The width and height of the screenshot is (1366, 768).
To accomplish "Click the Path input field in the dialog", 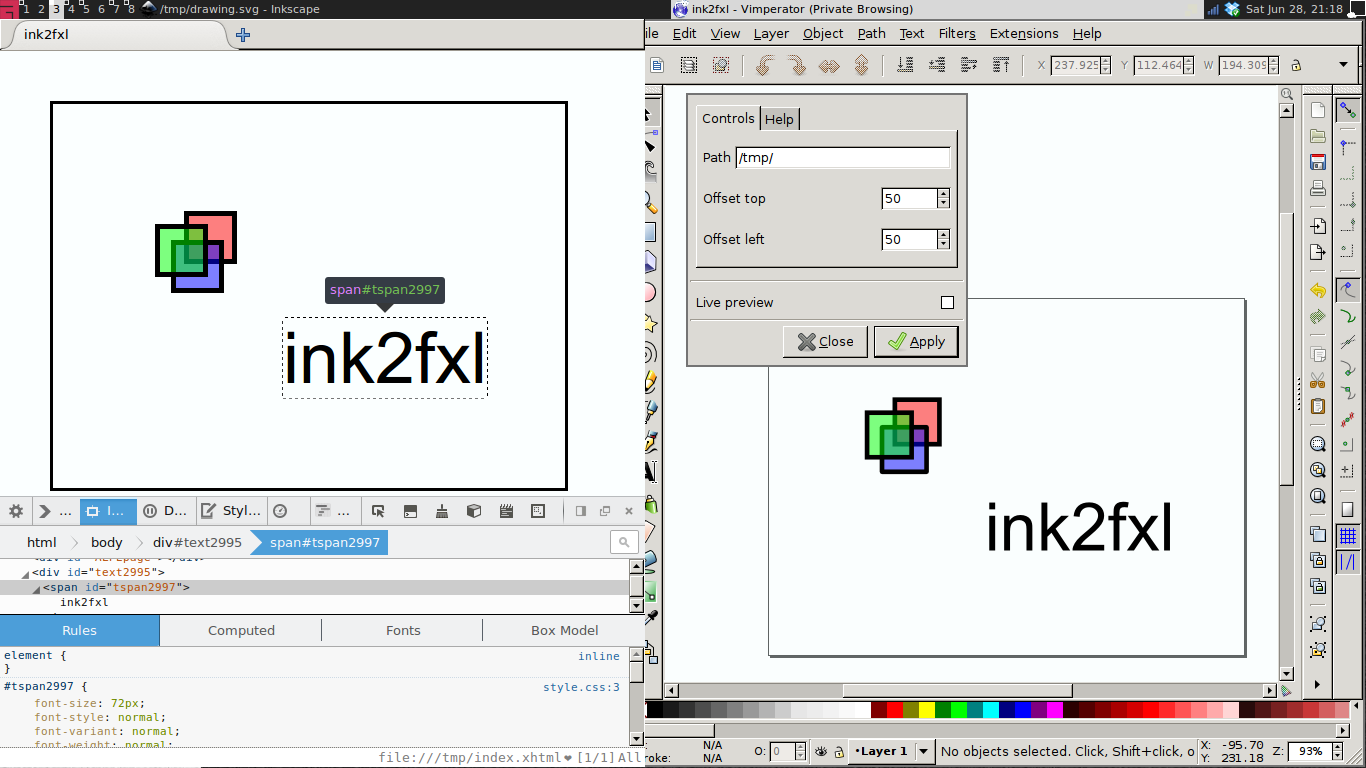I will [843, 157].
